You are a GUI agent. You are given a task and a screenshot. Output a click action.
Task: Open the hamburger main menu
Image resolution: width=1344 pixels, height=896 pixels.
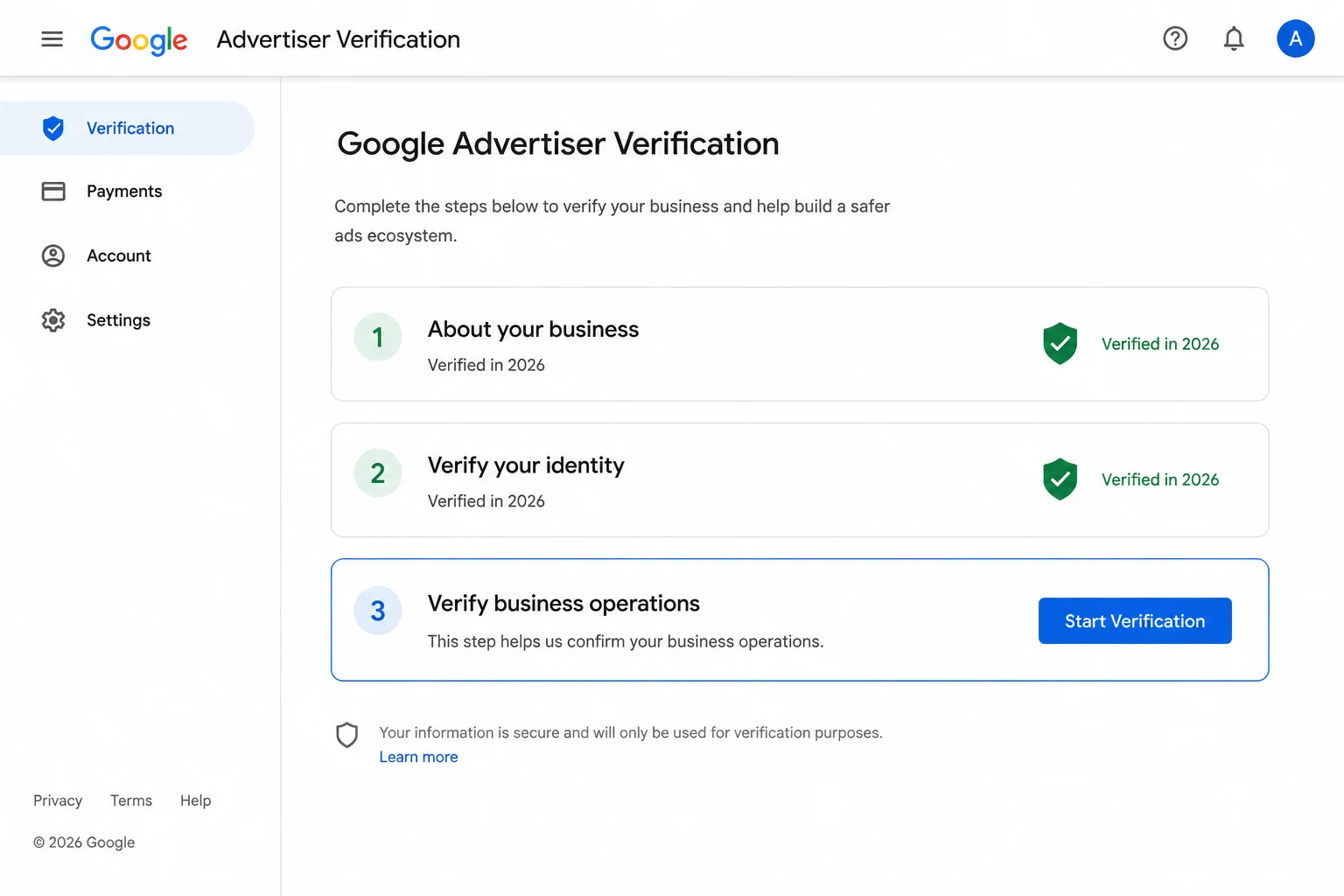click(52, 38)
